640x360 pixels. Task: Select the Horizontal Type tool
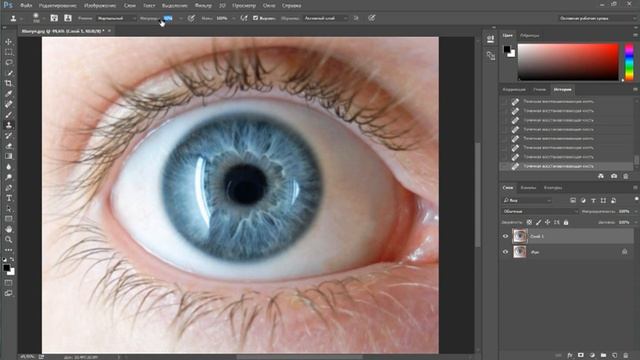tap(9, 198)
